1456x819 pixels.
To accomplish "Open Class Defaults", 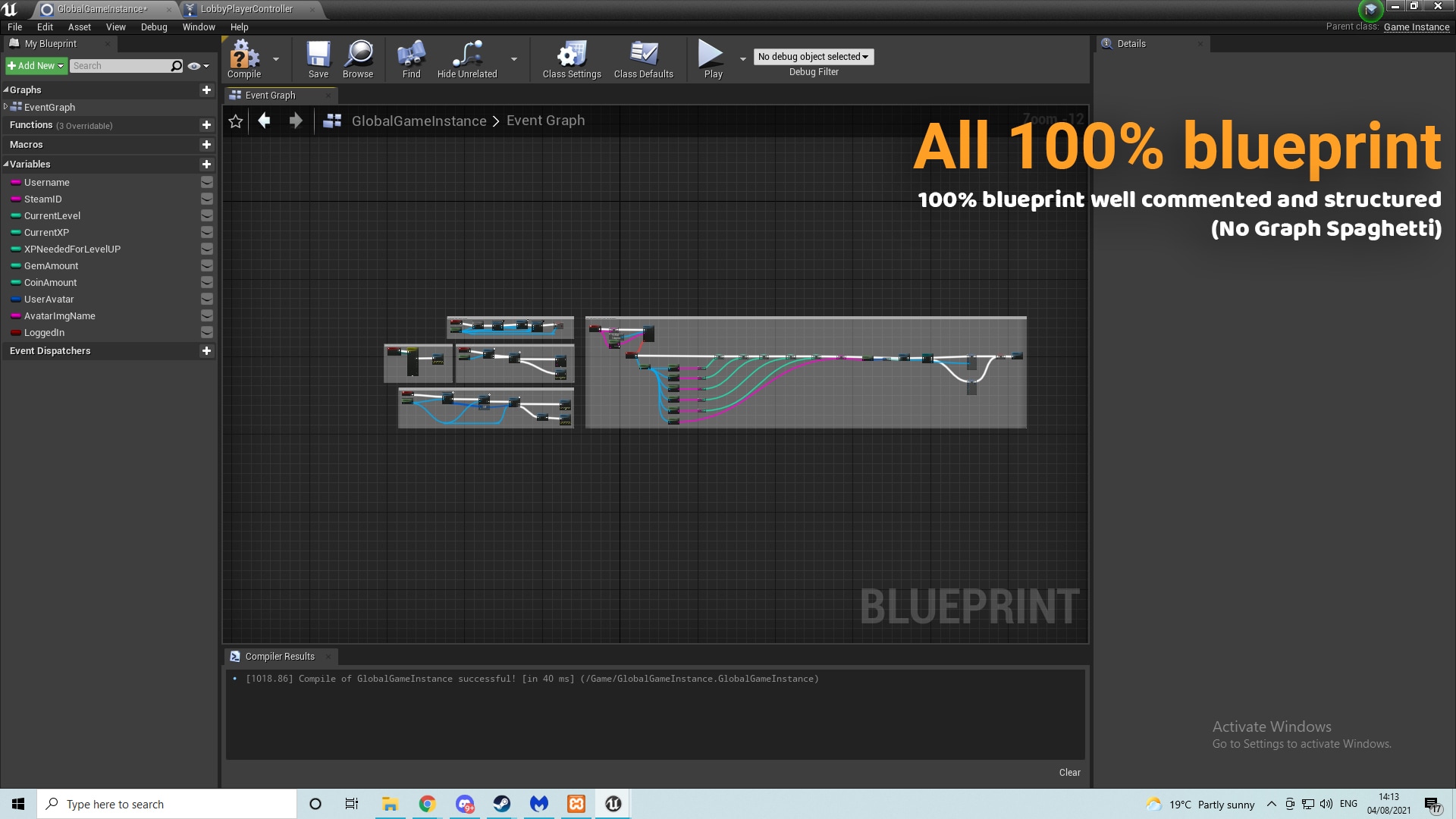I will click(x=644, y=59).
